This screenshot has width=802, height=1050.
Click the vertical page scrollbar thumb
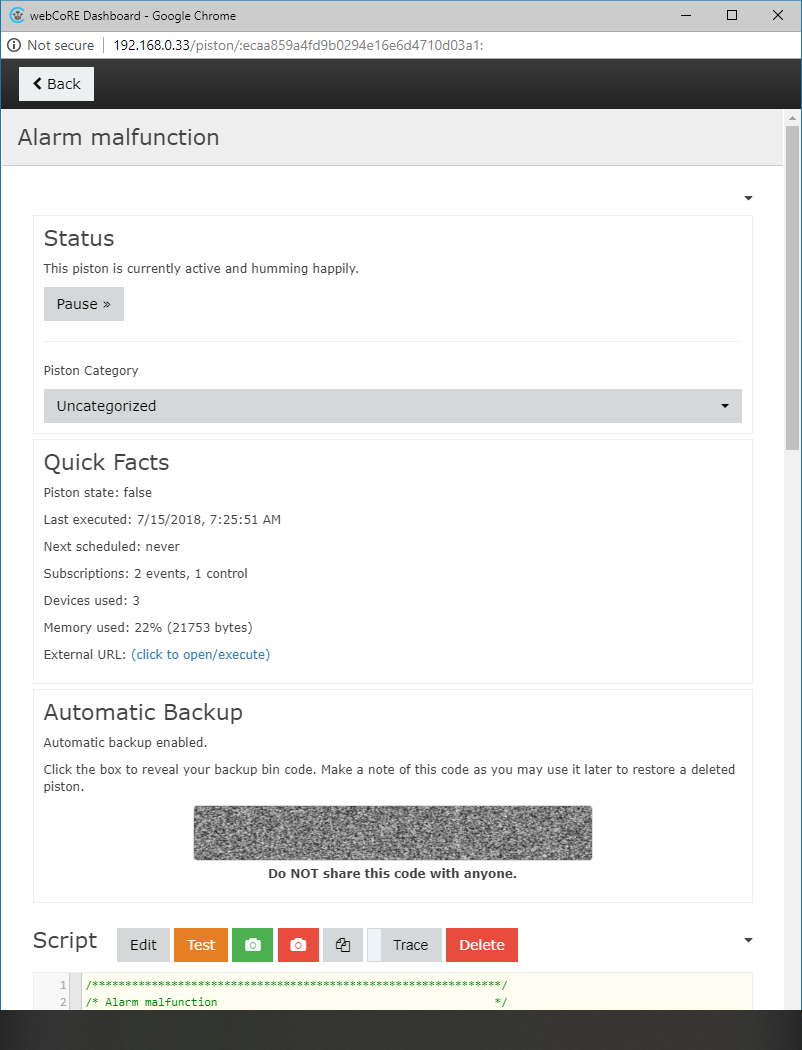793,288
